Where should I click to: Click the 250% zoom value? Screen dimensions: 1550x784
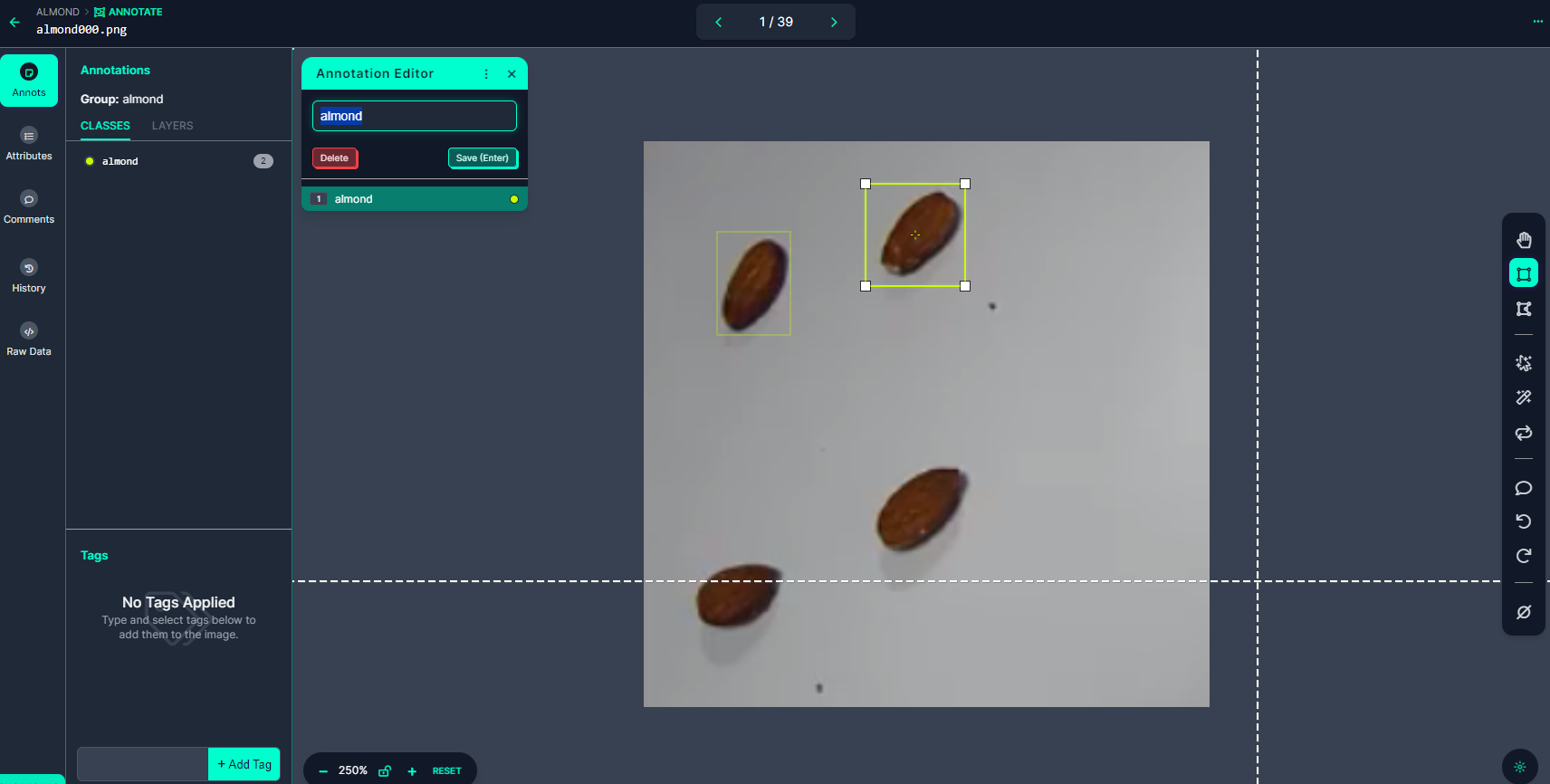pyautogui.click(x=353, y=771)
